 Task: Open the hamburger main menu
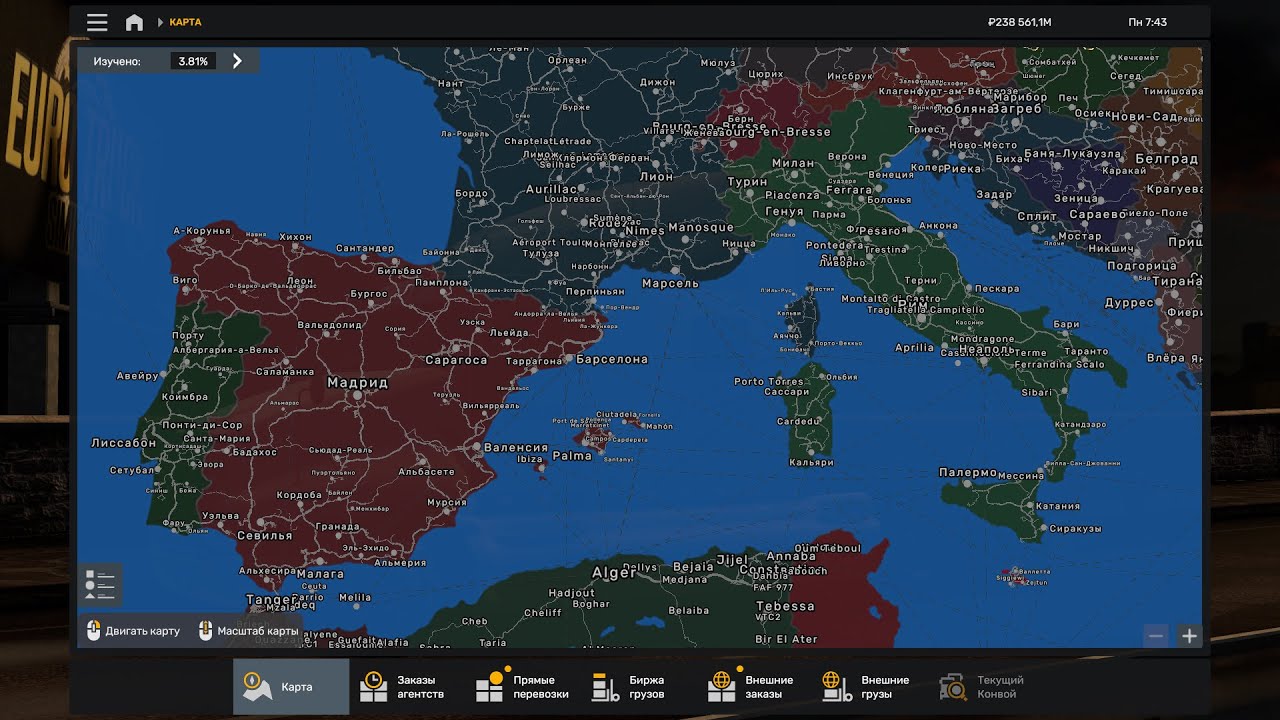coord(97,22)
